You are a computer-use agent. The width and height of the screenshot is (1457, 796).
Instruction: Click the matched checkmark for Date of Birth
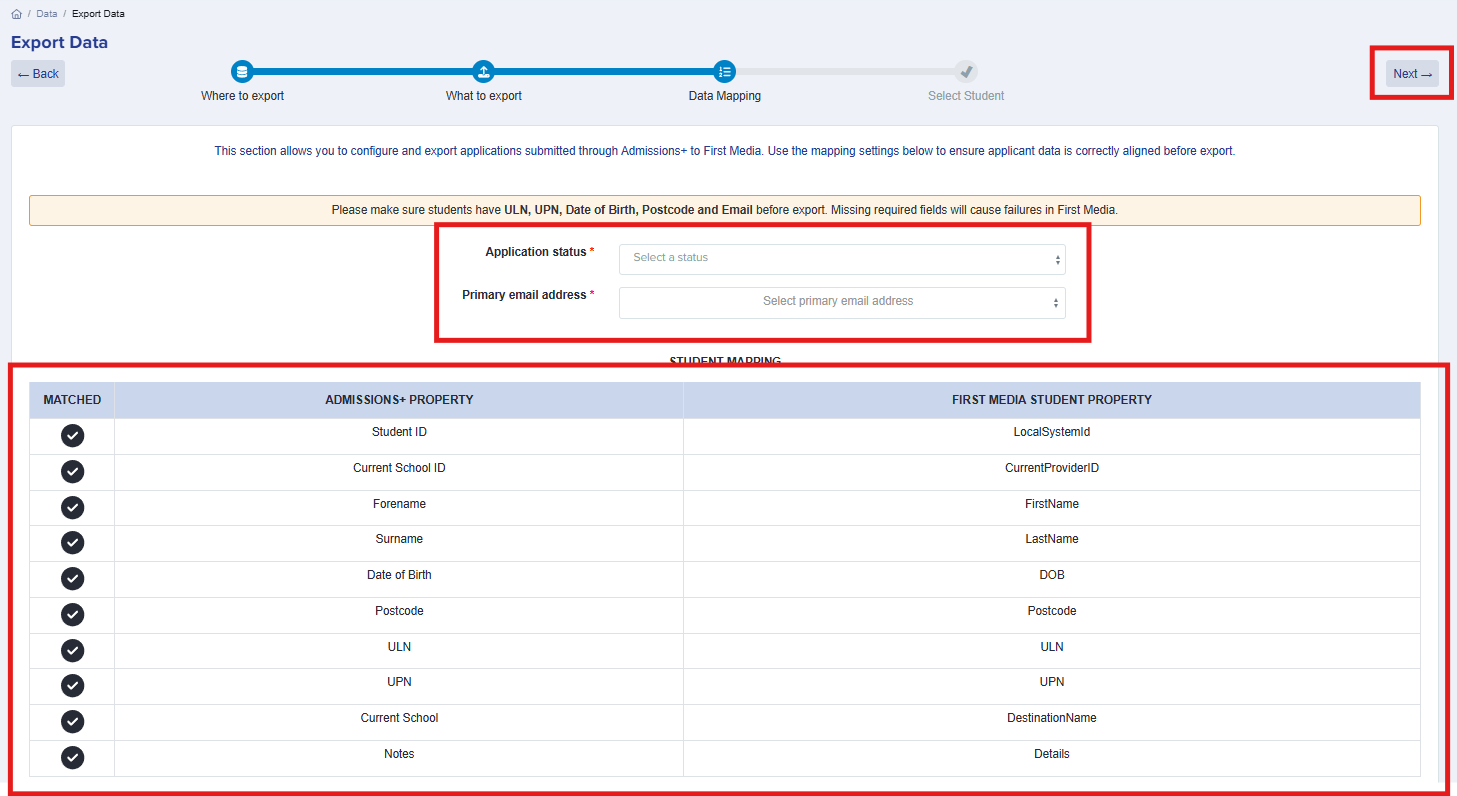click(72, 579)
